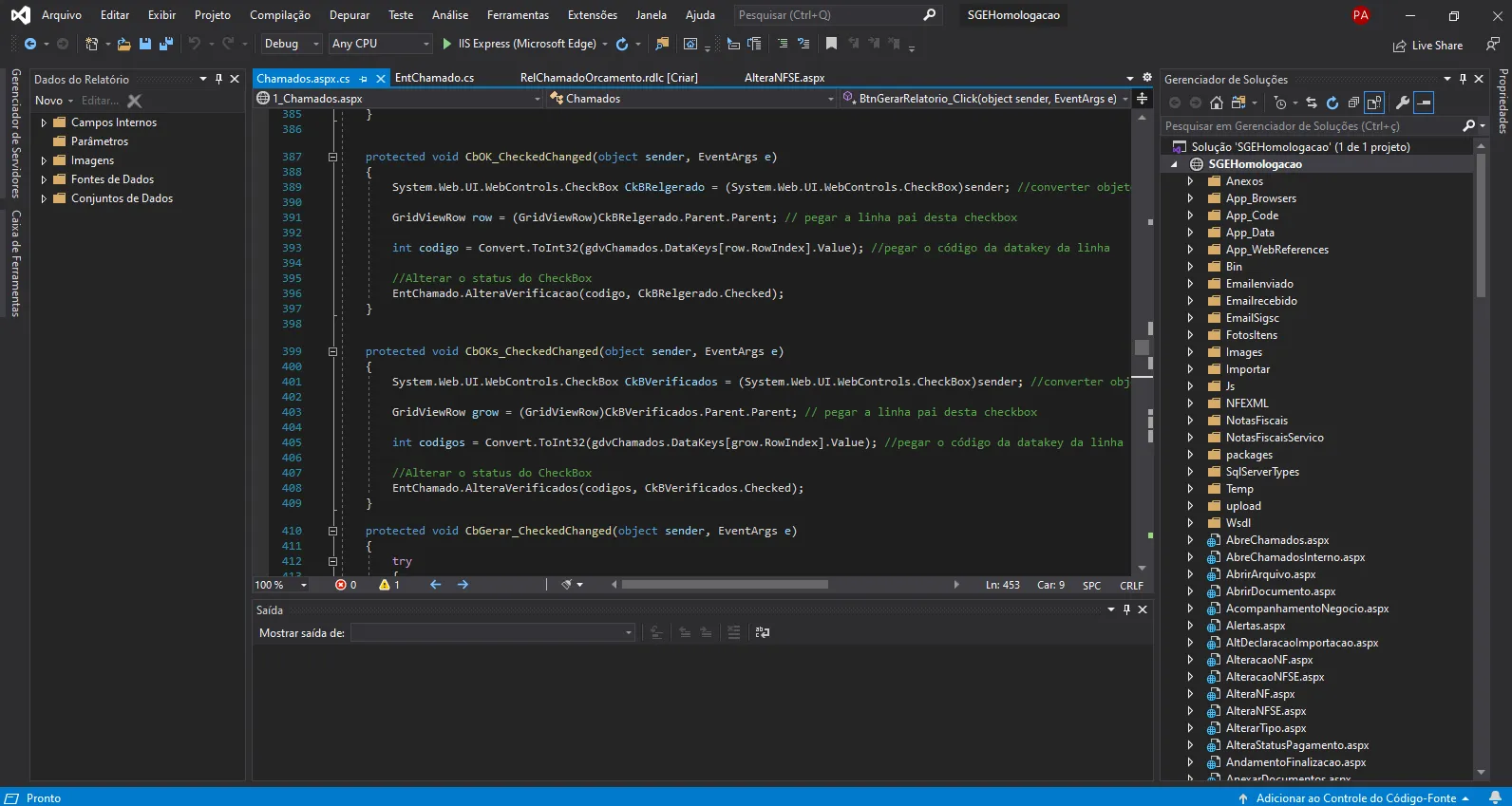Click the warning triangle indicator in editor
Viewport: 1512px width, 806px height.
pos(385,585)
